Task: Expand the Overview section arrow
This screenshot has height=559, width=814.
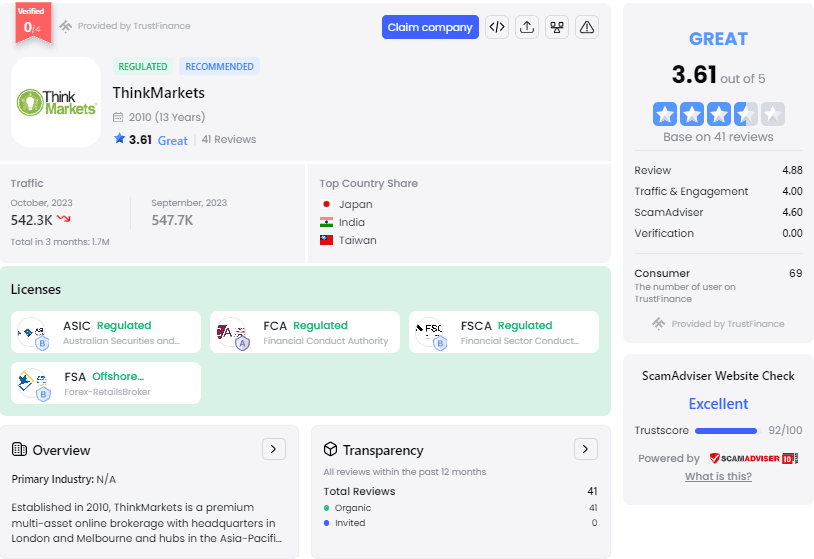Action: (274, 449)
